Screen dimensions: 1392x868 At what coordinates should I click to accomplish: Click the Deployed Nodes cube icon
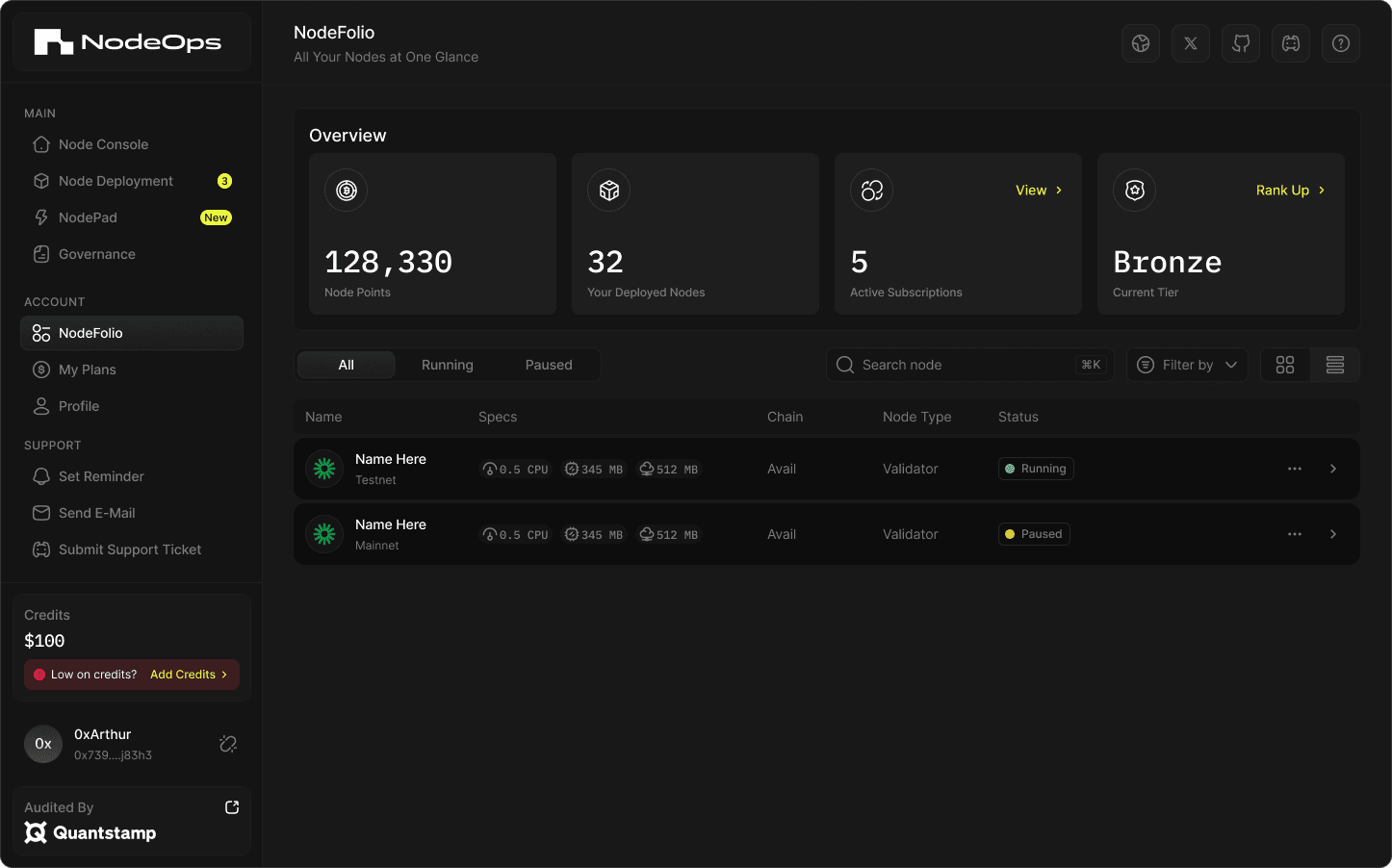click(609, 191)
